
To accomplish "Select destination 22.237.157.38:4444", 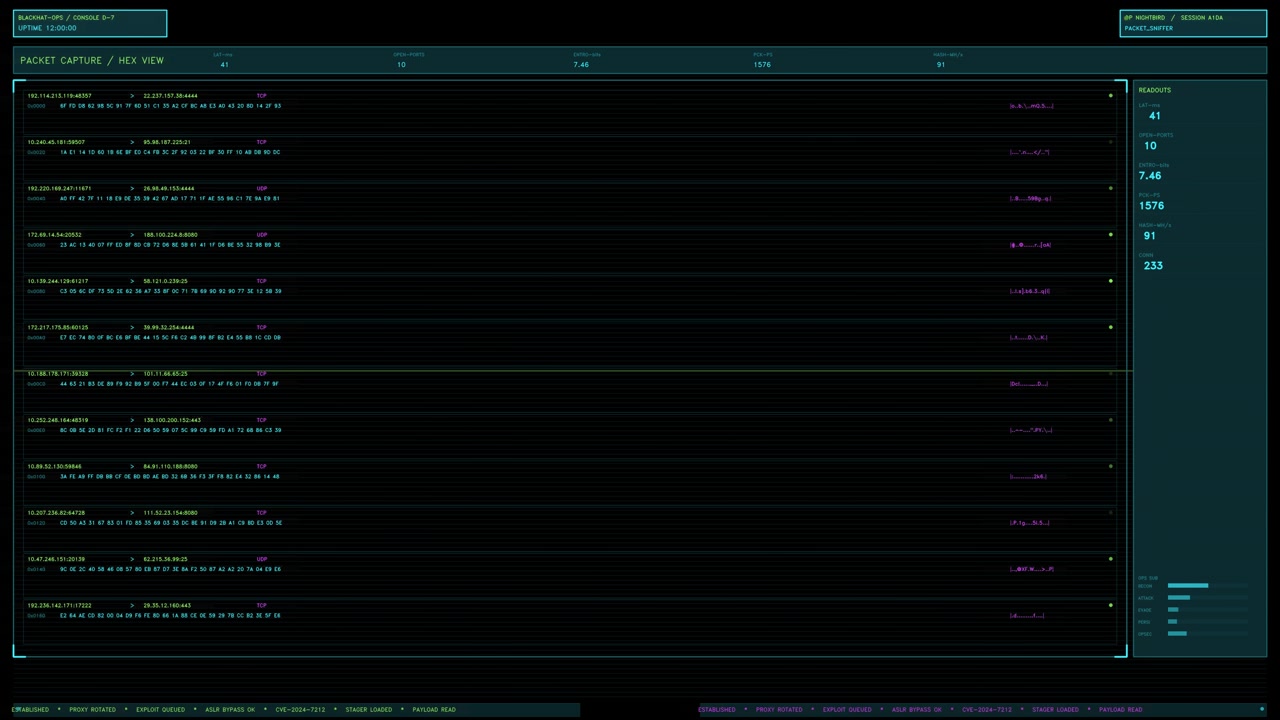I will [x=170, y=96].
